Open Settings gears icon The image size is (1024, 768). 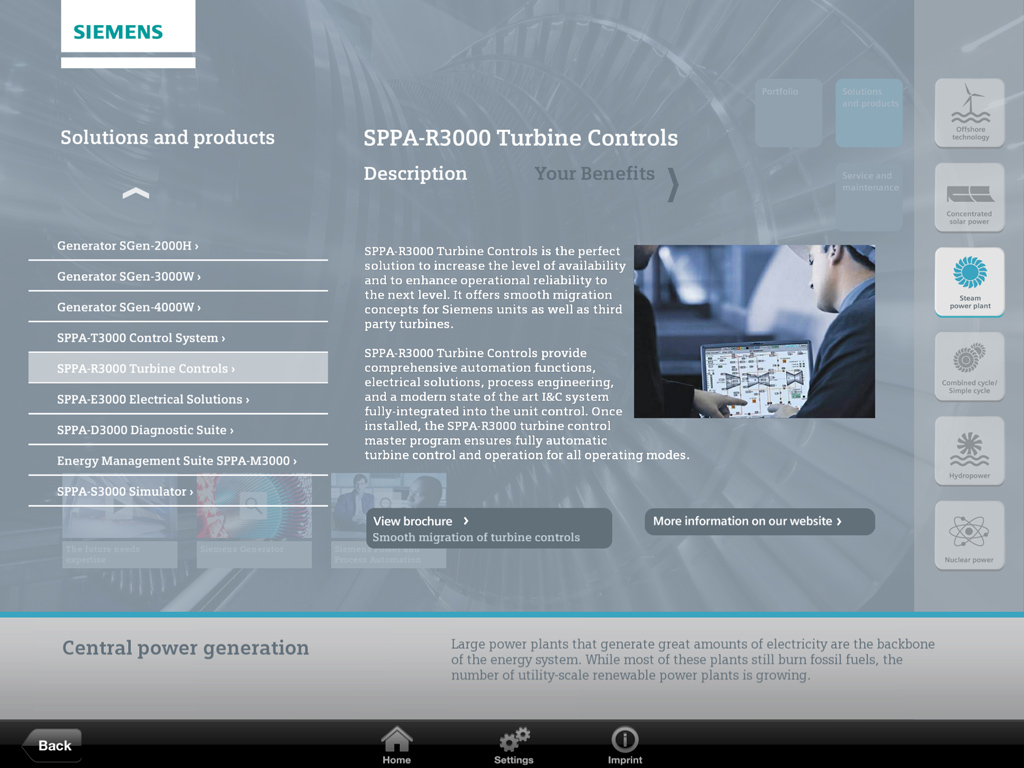click(x=514, y=745)
